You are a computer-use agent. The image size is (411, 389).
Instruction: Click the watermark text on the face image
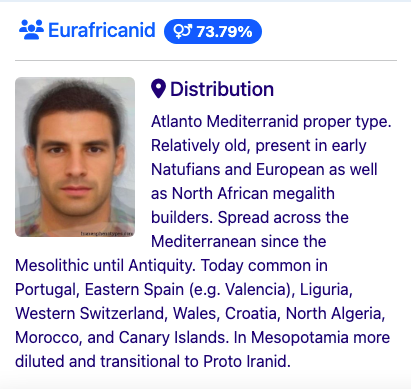coord(106,234)
